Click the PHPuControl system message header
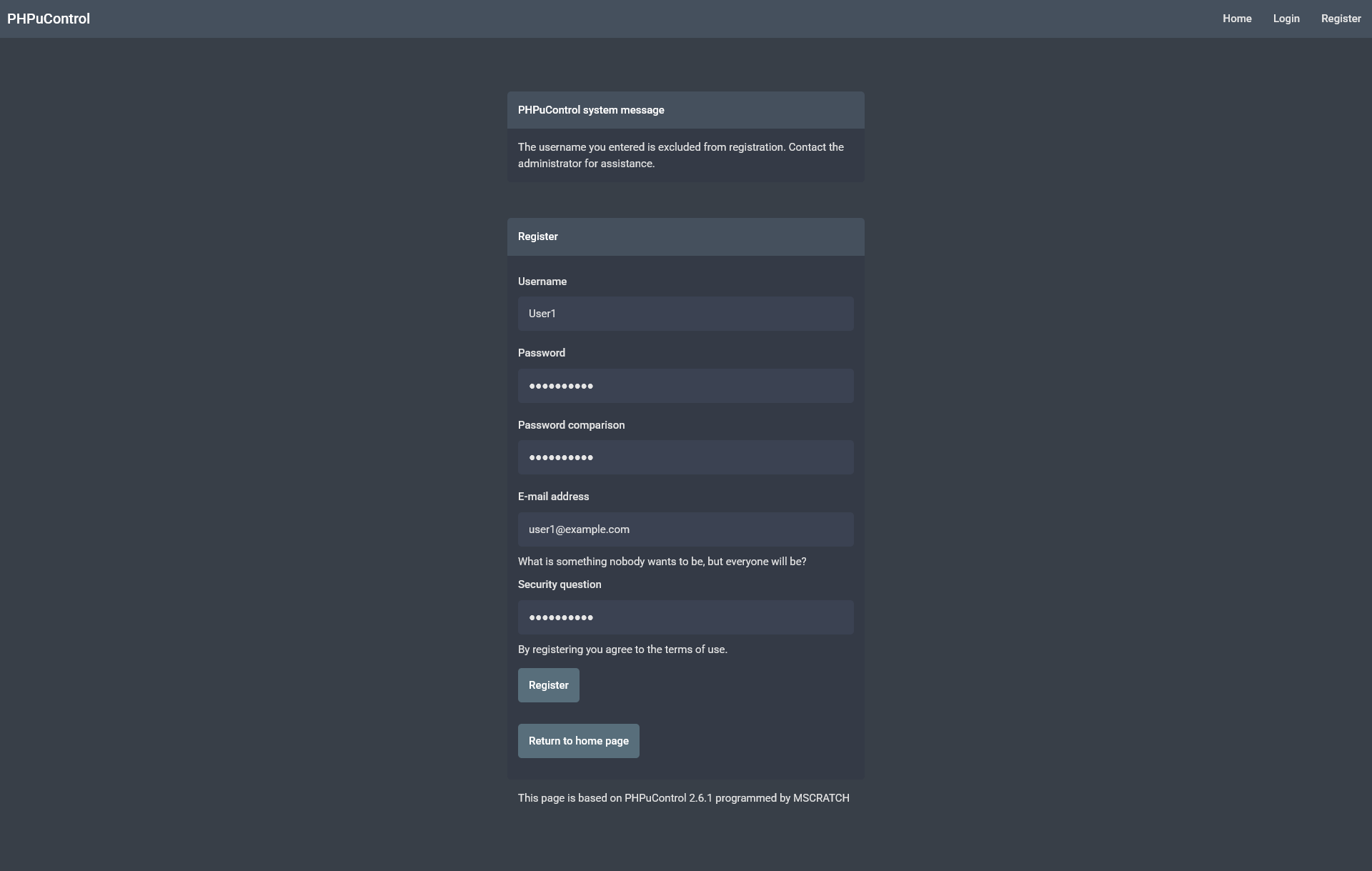The height and width of the screenshot is (871, 1372). click(591, 110)
